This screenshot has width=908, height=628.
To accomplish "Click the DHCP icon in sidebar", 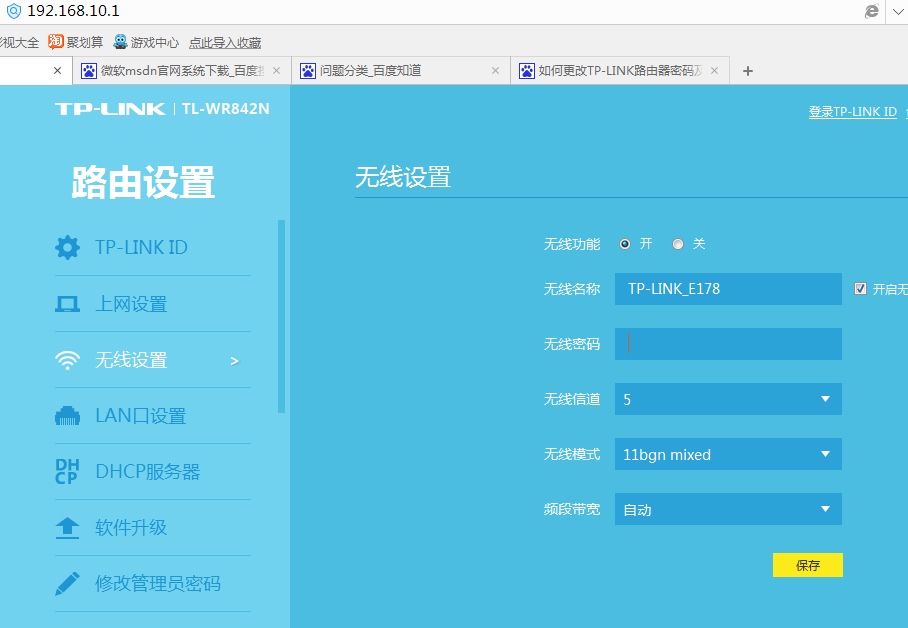I will [x=67, y=472].
